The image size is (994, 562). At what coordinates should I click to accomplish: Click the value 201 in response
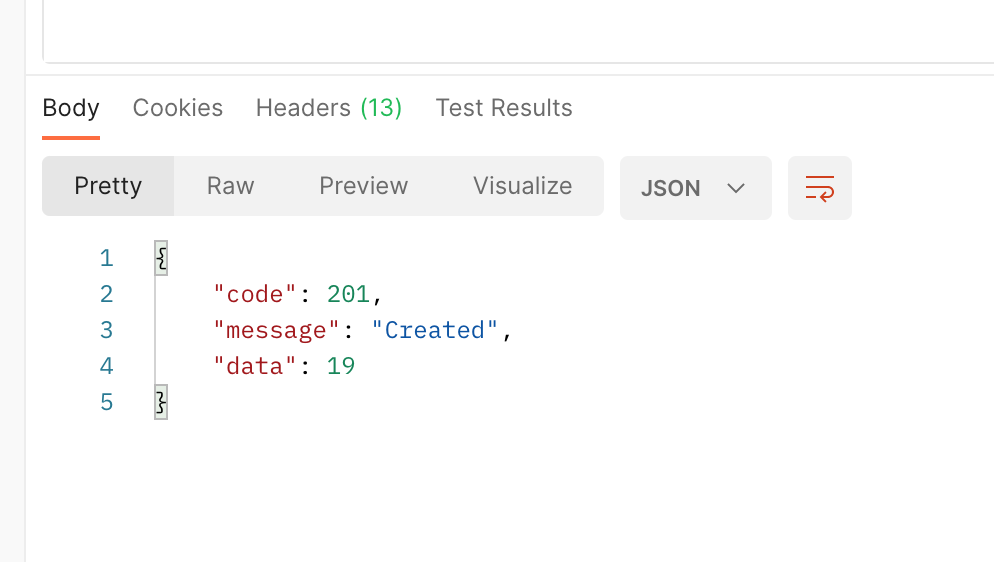[348, 295]
